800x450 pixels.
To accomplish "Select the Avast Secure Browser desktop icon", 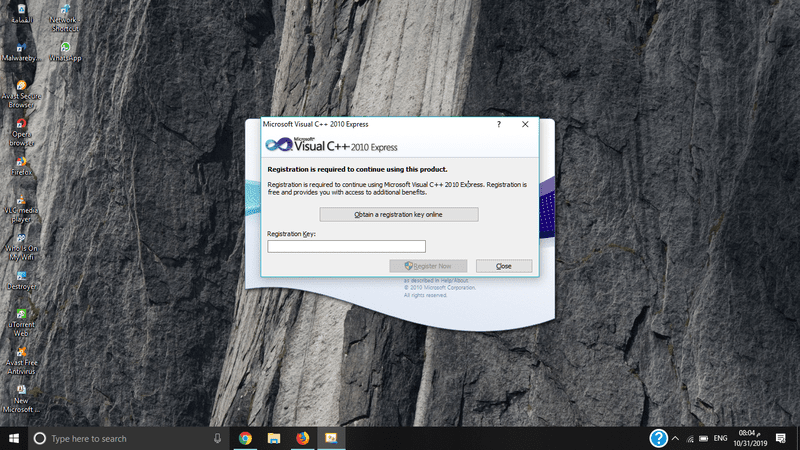I will [21, 94].
